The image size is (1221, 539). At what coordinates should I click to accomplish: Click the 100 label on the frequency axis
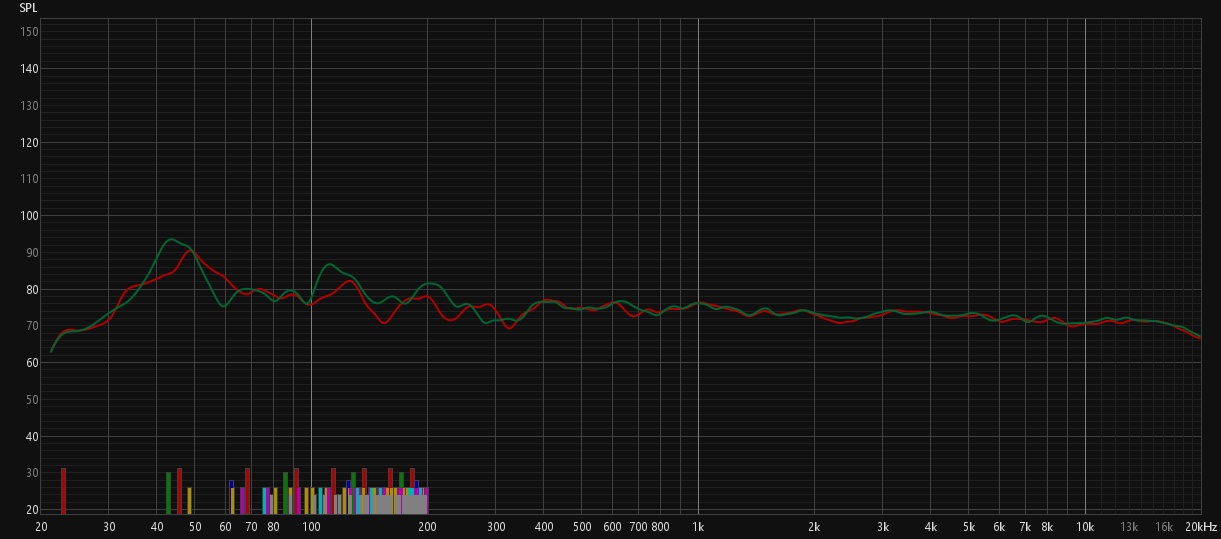311,526
